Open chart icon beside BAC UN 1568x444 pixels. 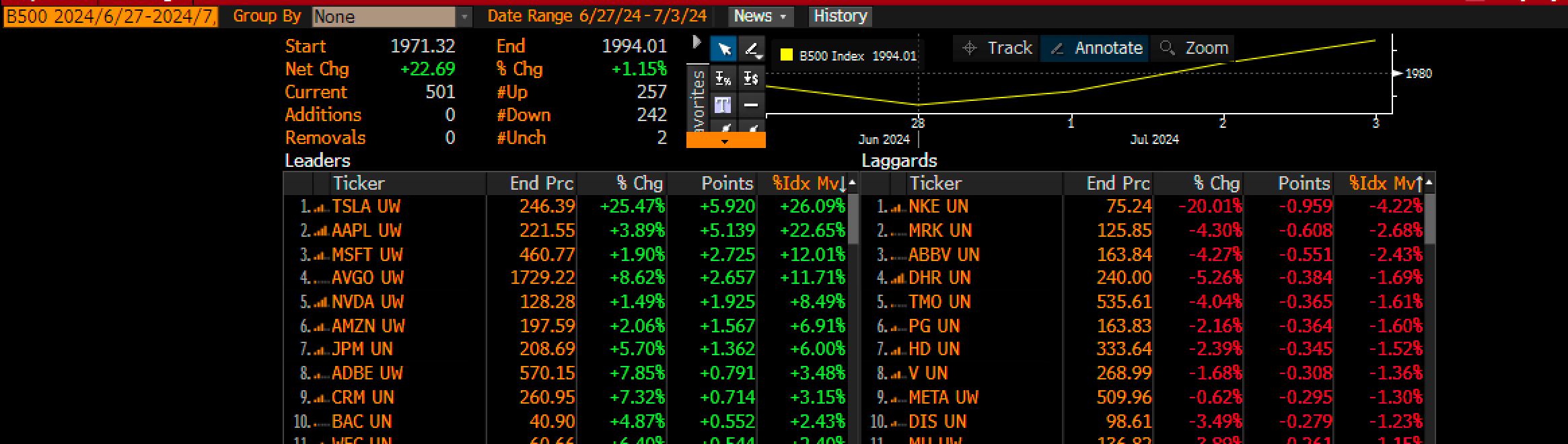[322, 422]
